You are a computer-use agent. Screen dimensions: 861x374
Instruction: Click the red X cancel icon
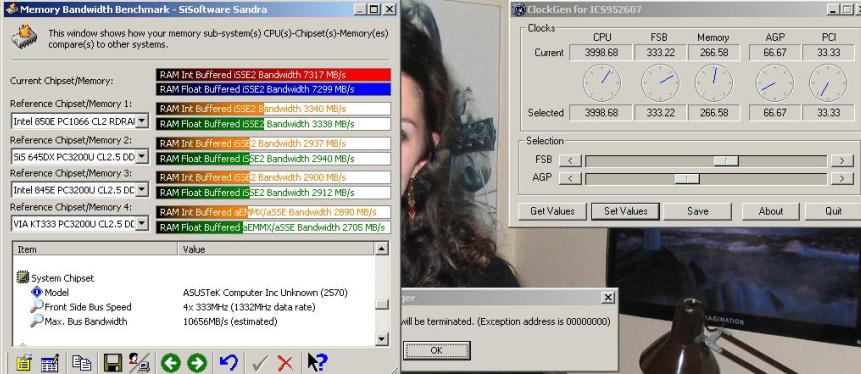point(285,362)
